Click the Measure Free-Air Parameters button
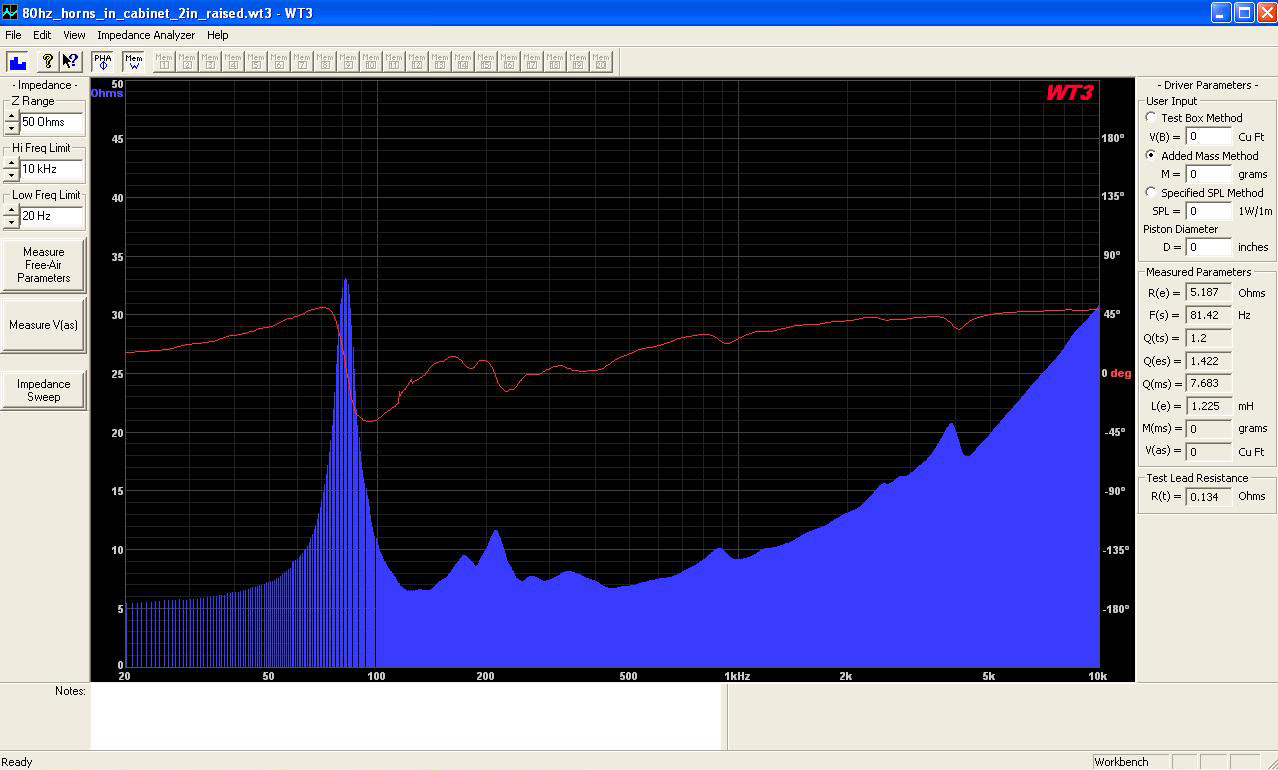Screen dimensions: 1278x770 43,265
